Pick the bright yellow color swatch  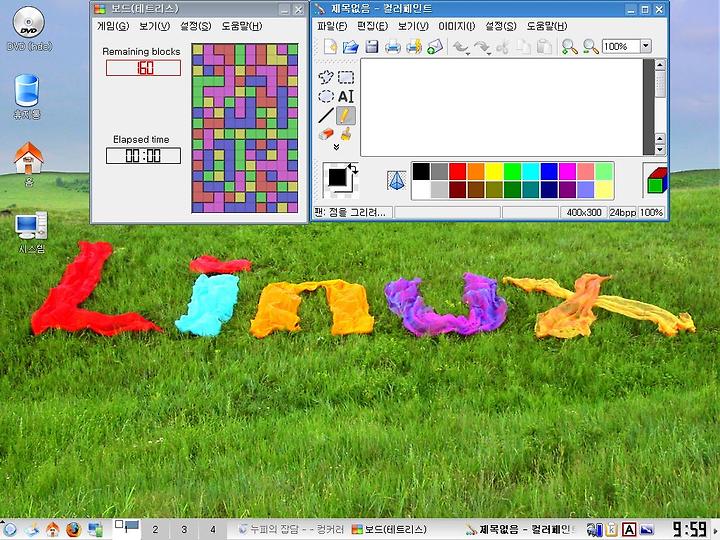[x=494, y=171]
